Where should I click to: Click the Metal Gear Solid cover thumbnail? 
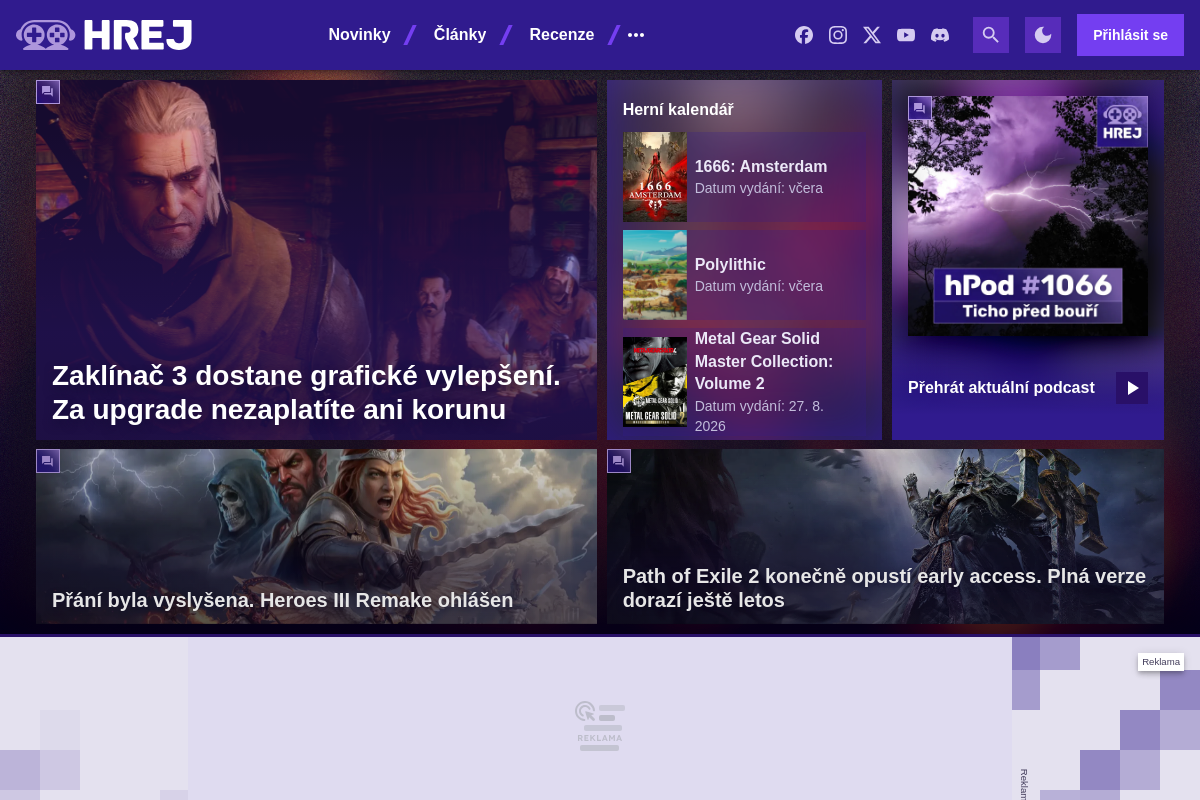(x=655, y=382)
